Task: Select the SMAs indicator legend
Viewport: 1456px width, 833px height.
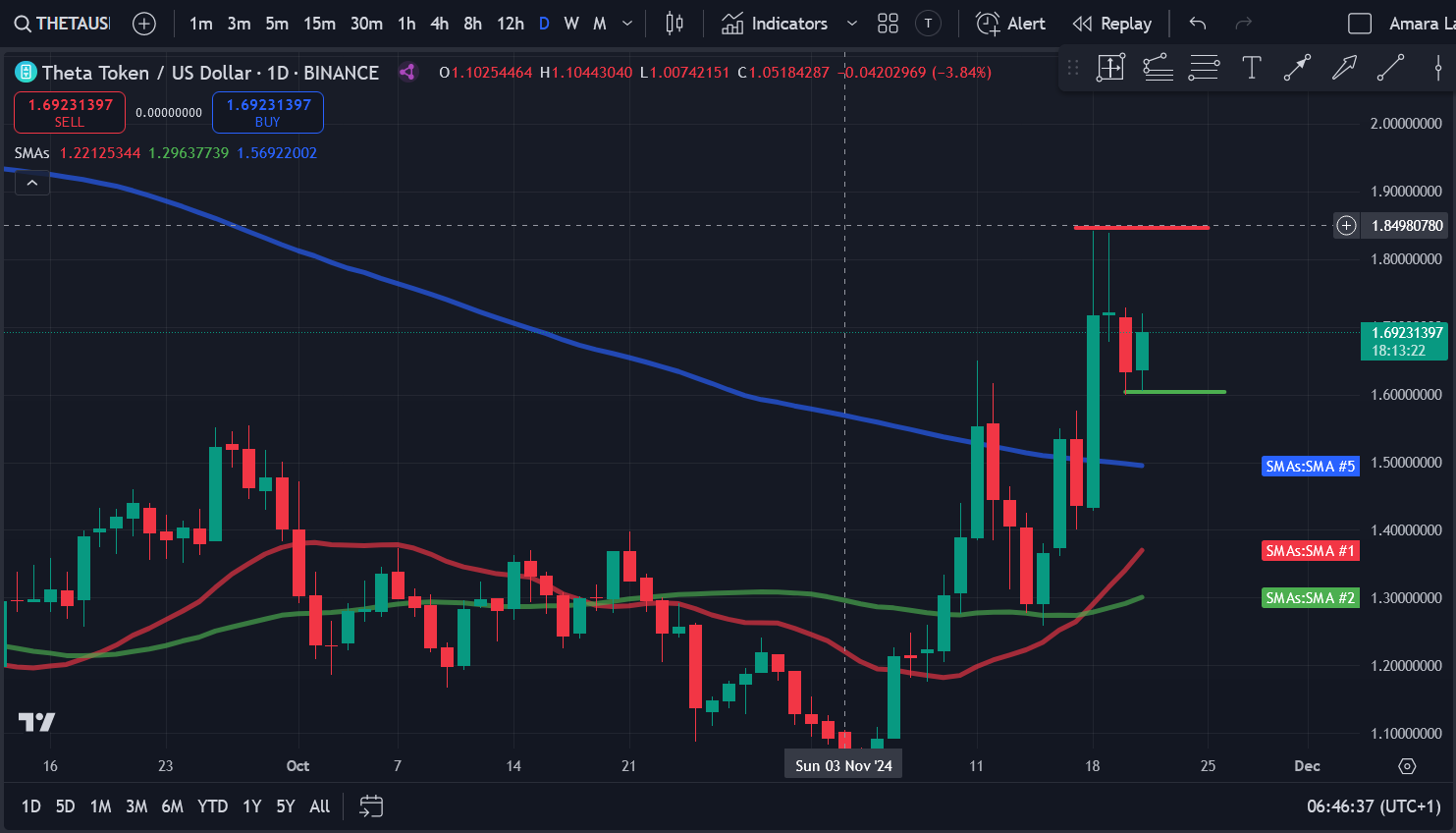Action: point(32,153)
